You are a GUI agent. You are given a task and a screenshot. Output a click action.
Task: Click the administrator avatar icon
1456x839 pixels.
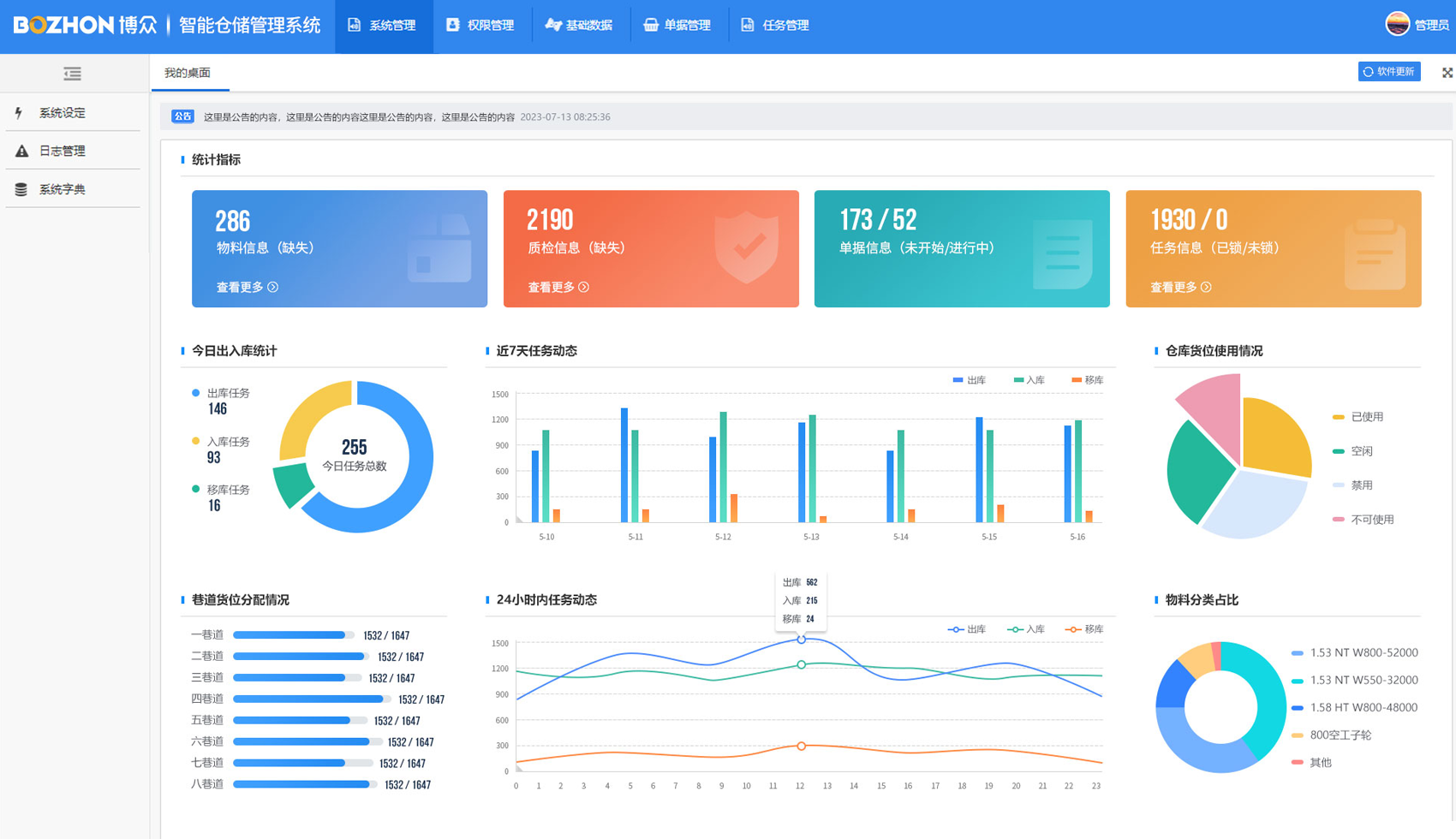1397,24
